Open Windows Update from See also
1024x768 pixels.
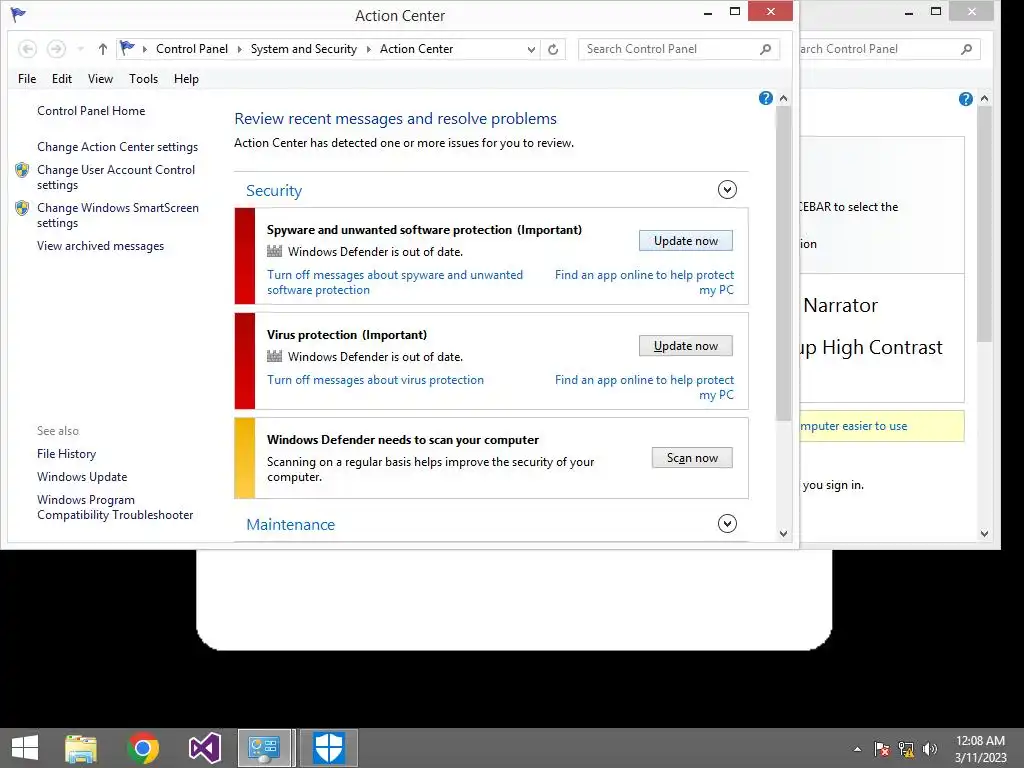(x=82, y=477)
